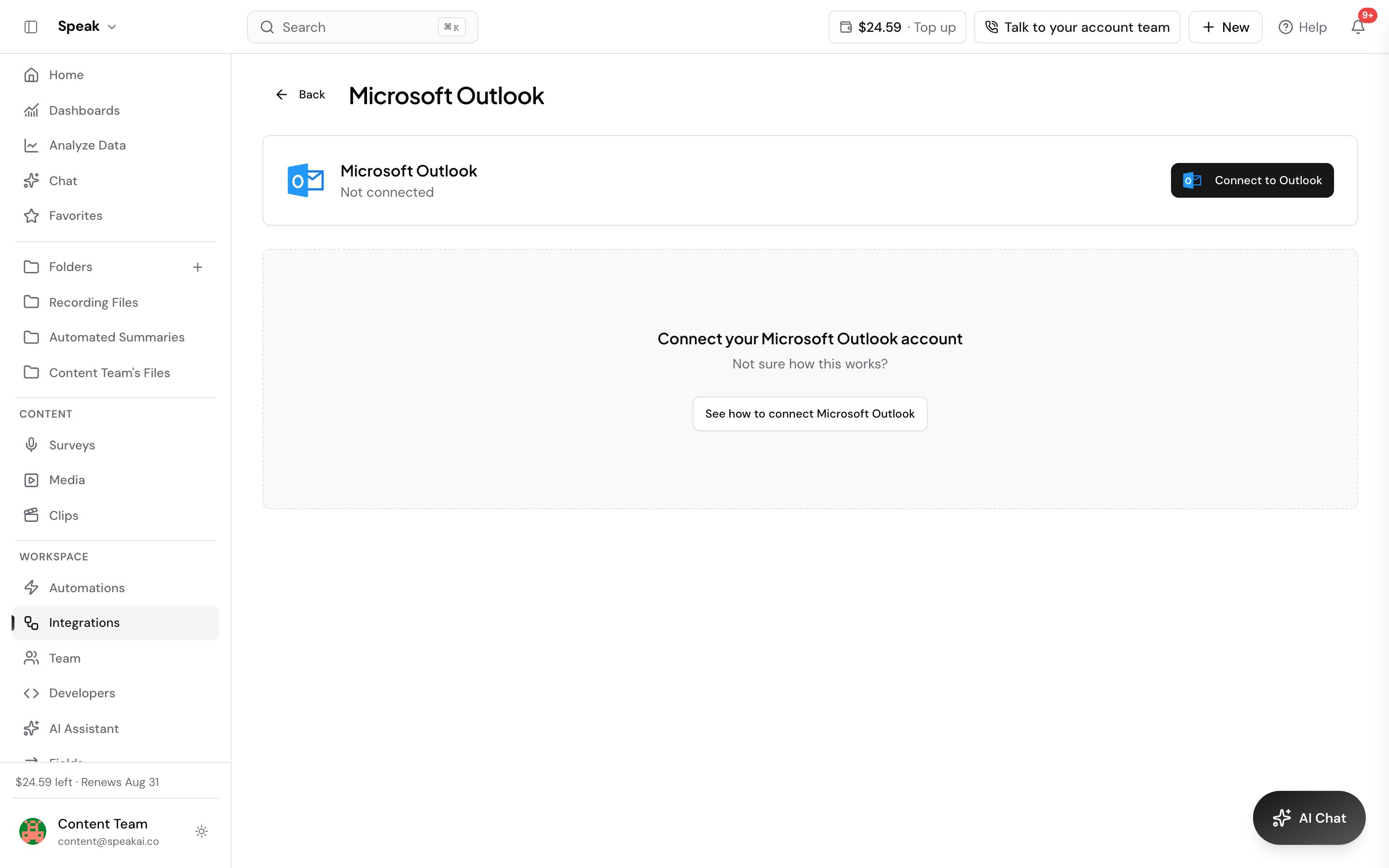Open Content Team account profile
This screenshot has height=868, width=1389.
click(108, 832)
